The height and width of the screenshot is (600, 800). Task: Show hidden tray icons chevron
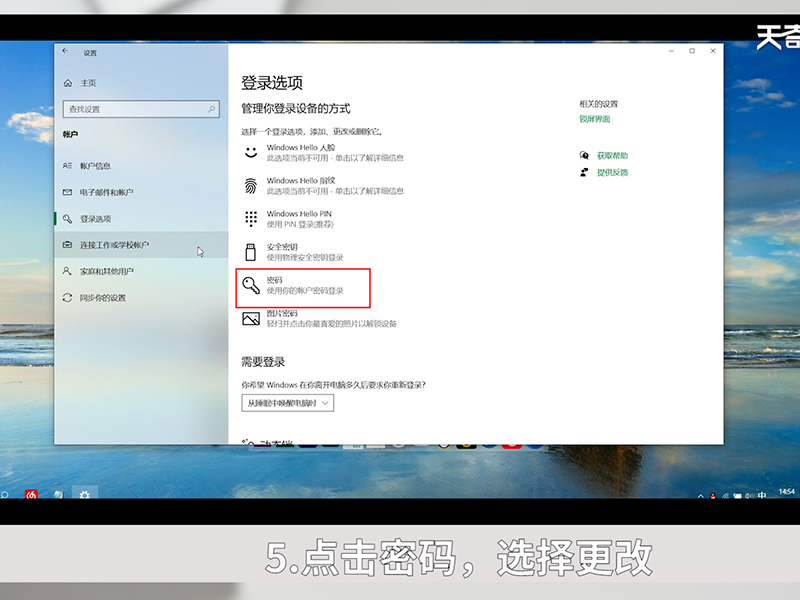point(701,496)
